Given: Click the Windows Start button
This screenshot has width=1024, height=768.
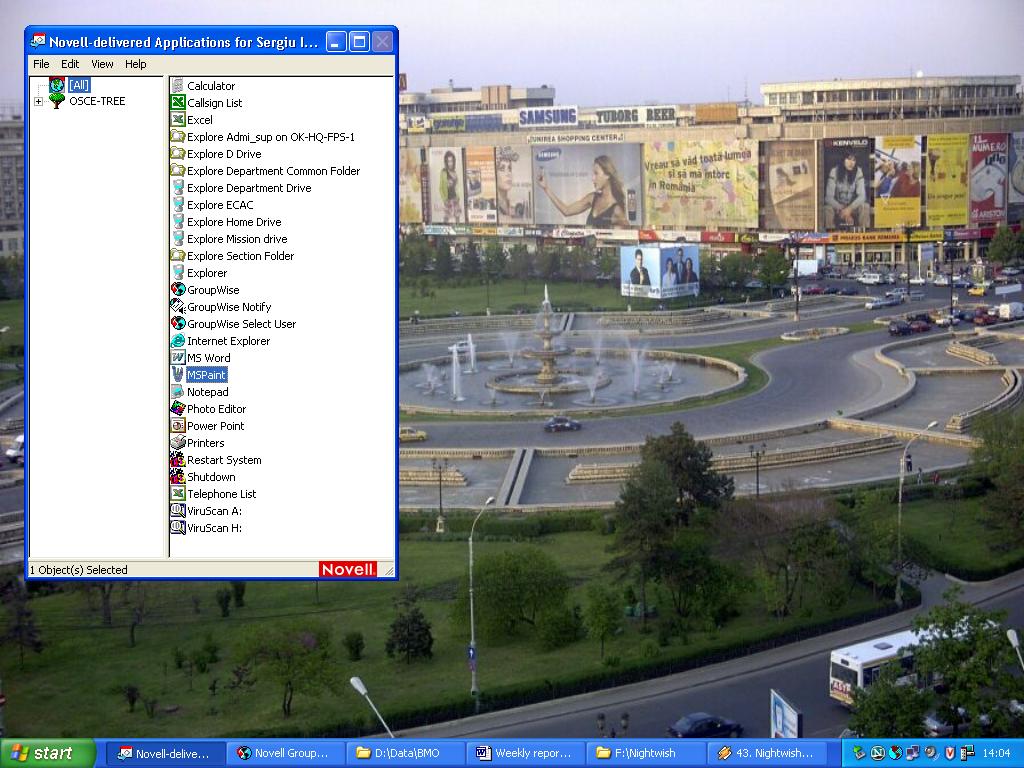Looking at the screenshot, I should pyautogui.click(x=47, y=753).
